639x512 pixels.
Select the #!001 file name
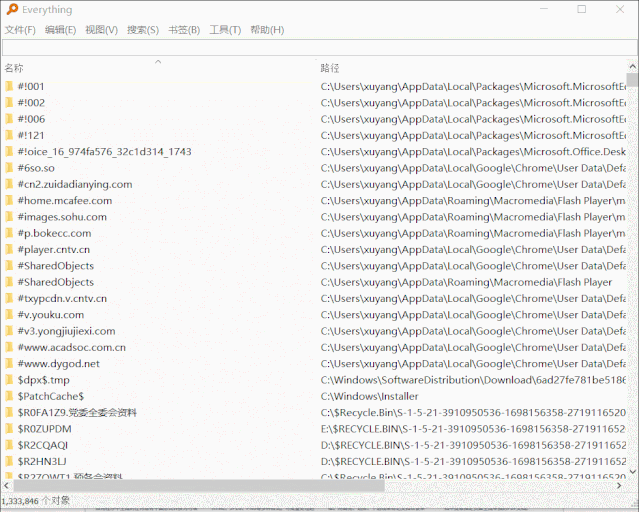[x=31, y=86]
